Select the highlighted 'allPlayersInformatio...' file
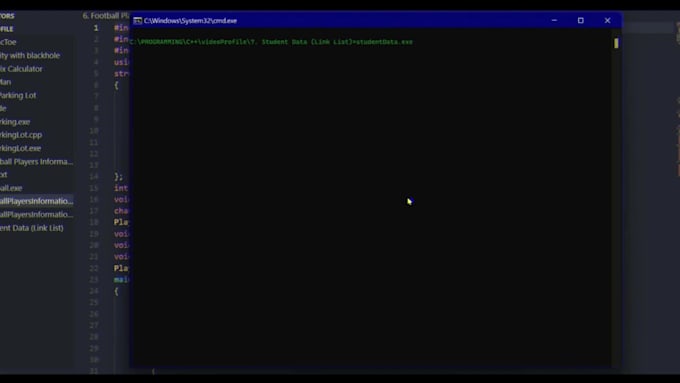Viewport: 680px width, 383px height. (36, 201)
